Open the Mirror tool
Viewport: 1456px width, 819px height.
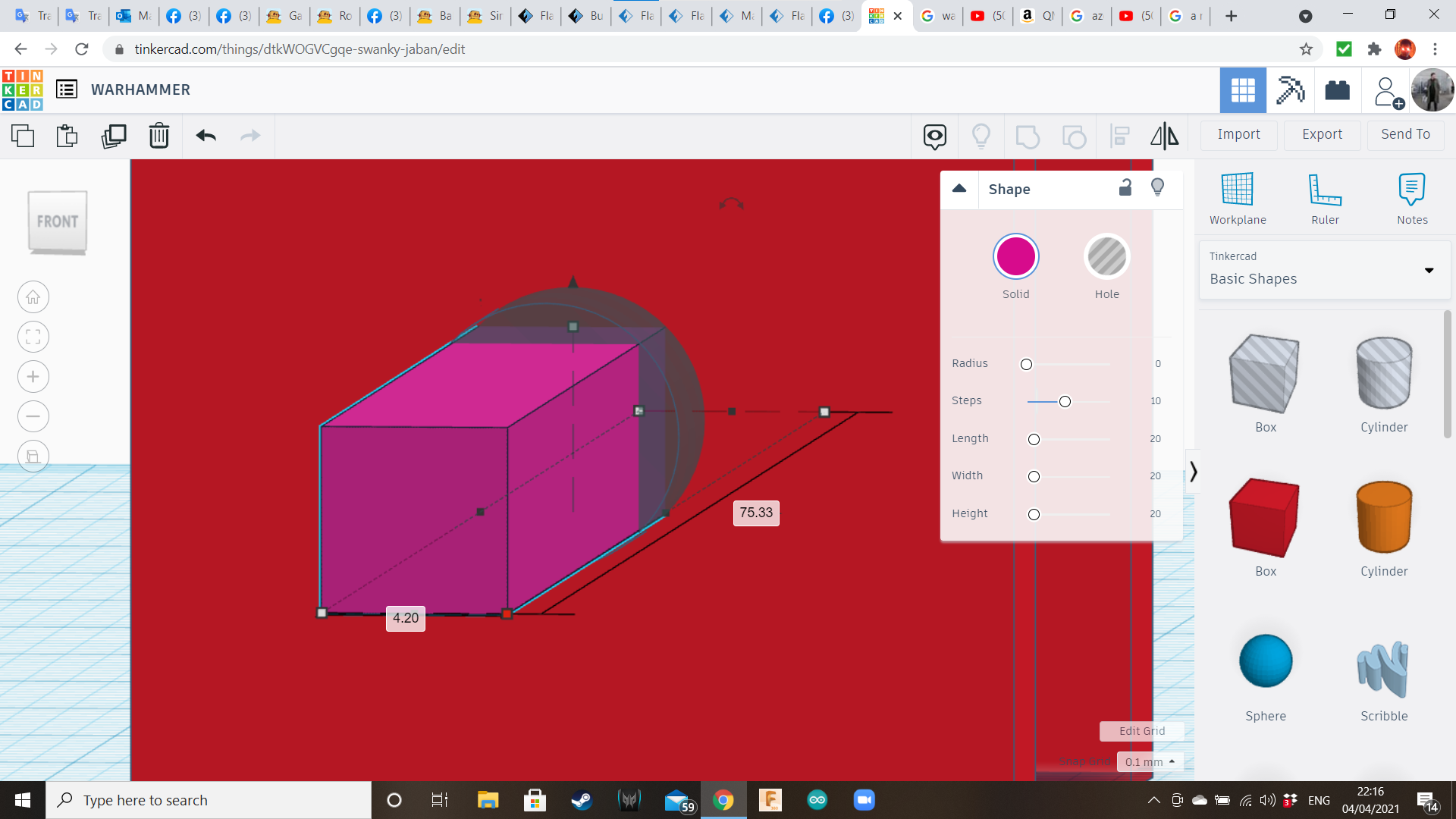[1164, 136]
